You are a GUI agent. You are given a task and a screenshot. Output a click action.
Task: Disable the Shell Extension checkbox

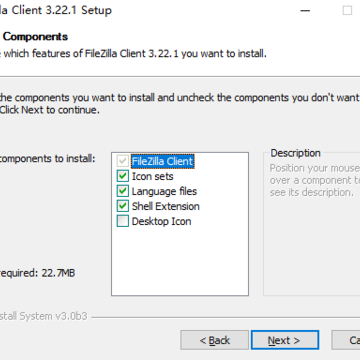[123, 206]
